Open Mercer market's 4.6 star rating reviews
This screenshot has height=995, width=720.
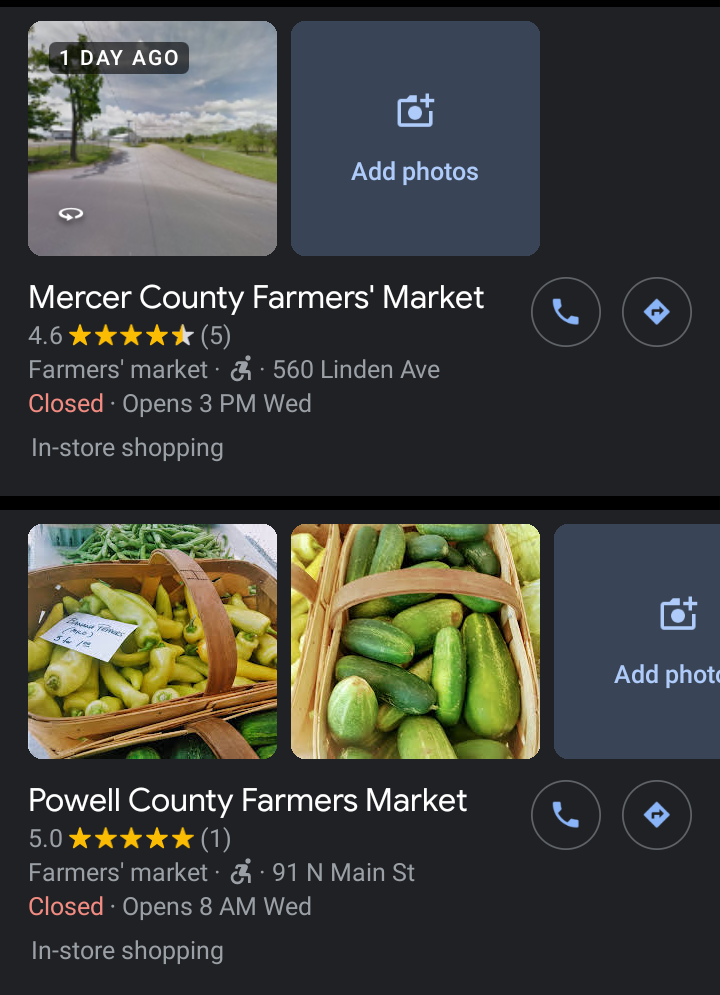pyautogui.click(x=130, y=334)
